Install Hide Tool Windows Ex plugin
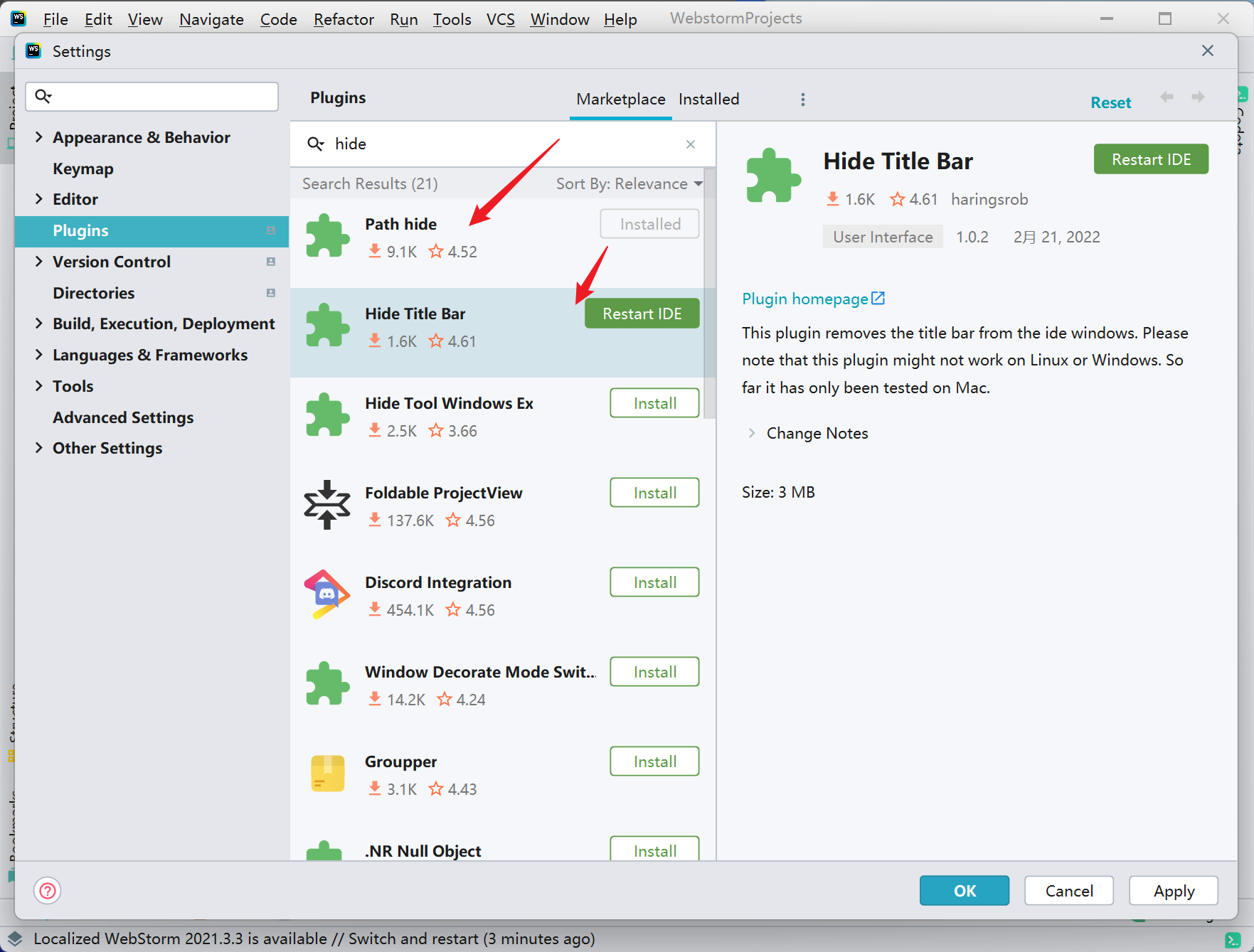1254x952 pixels. (654, 403)
